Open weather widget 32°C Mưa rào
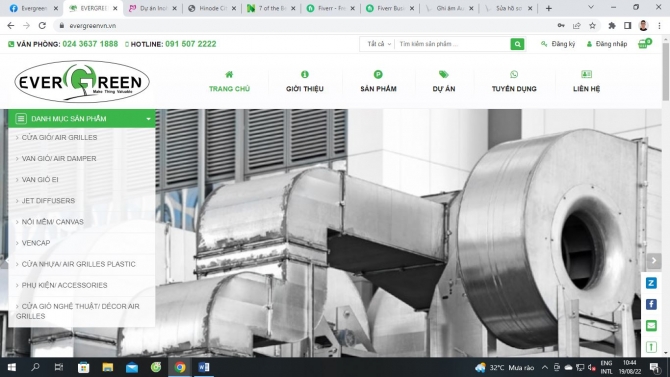Image resolution: width=670 pixels, height=377 pixels. click(x=505, y=368)
